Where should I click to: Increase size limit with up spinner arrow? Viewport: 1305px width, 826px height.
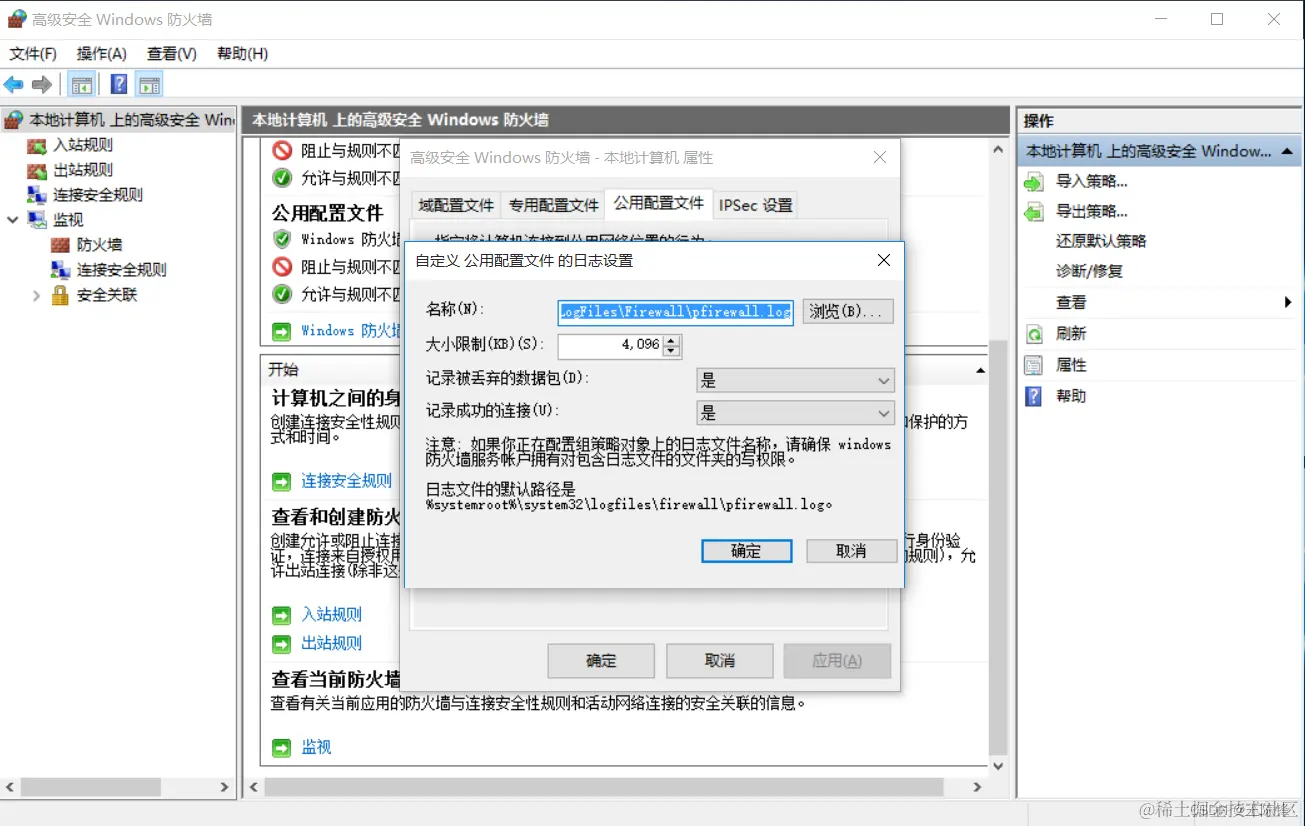point(672,341)
